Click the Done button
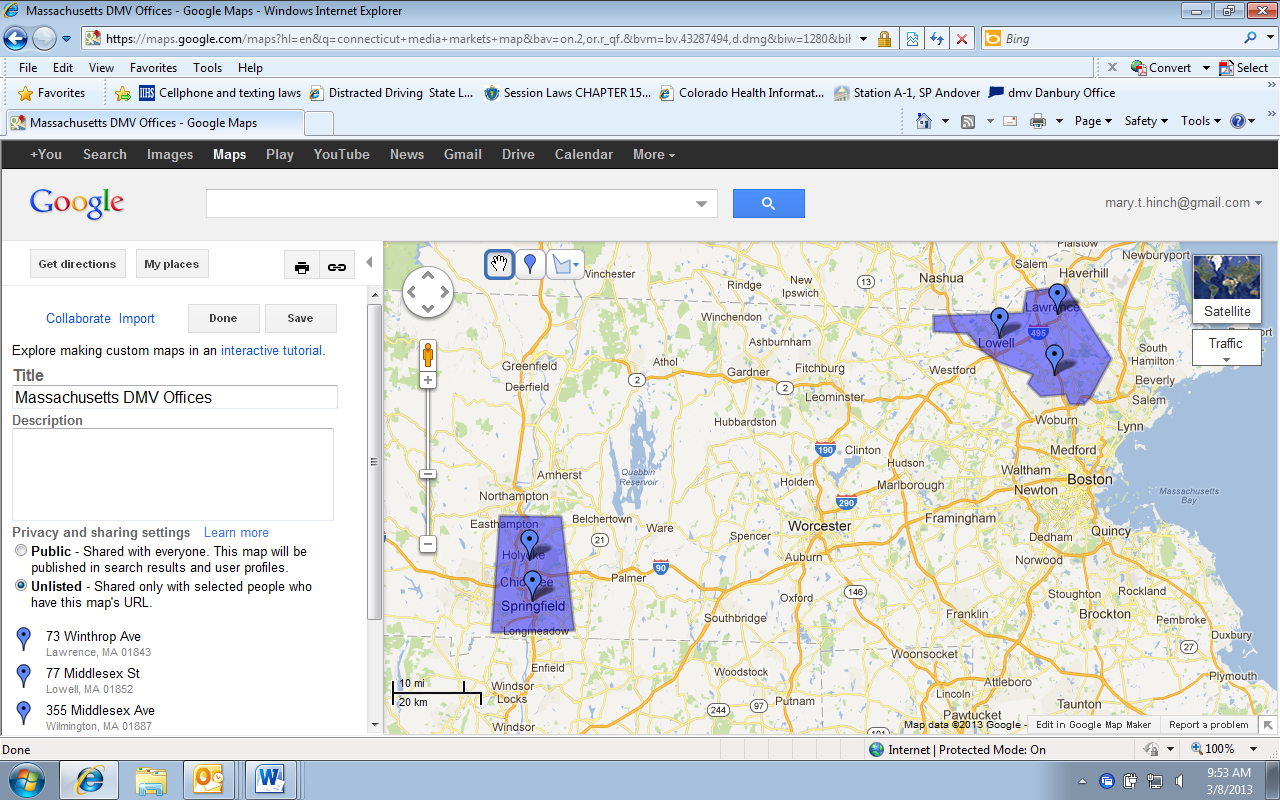This screenshot has height=800, width=1280. (223, 318)
